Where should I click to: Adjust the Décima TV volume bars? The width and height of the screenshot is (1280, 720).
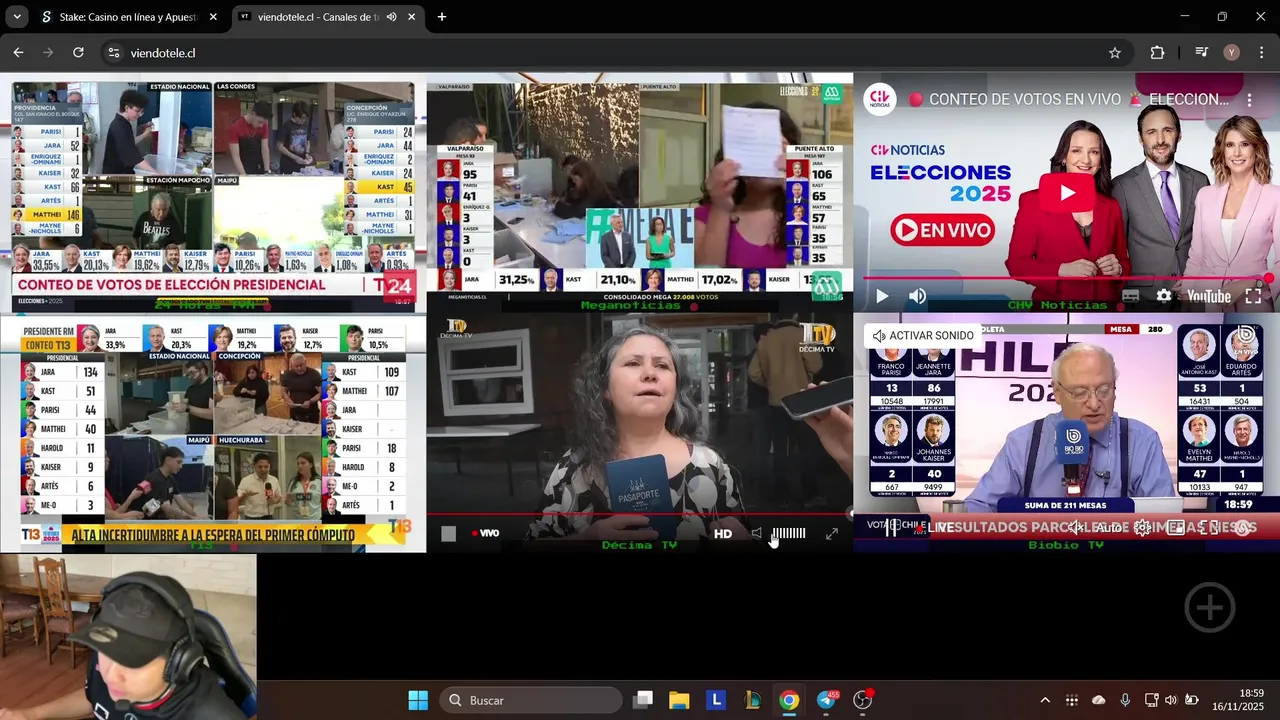789,534
